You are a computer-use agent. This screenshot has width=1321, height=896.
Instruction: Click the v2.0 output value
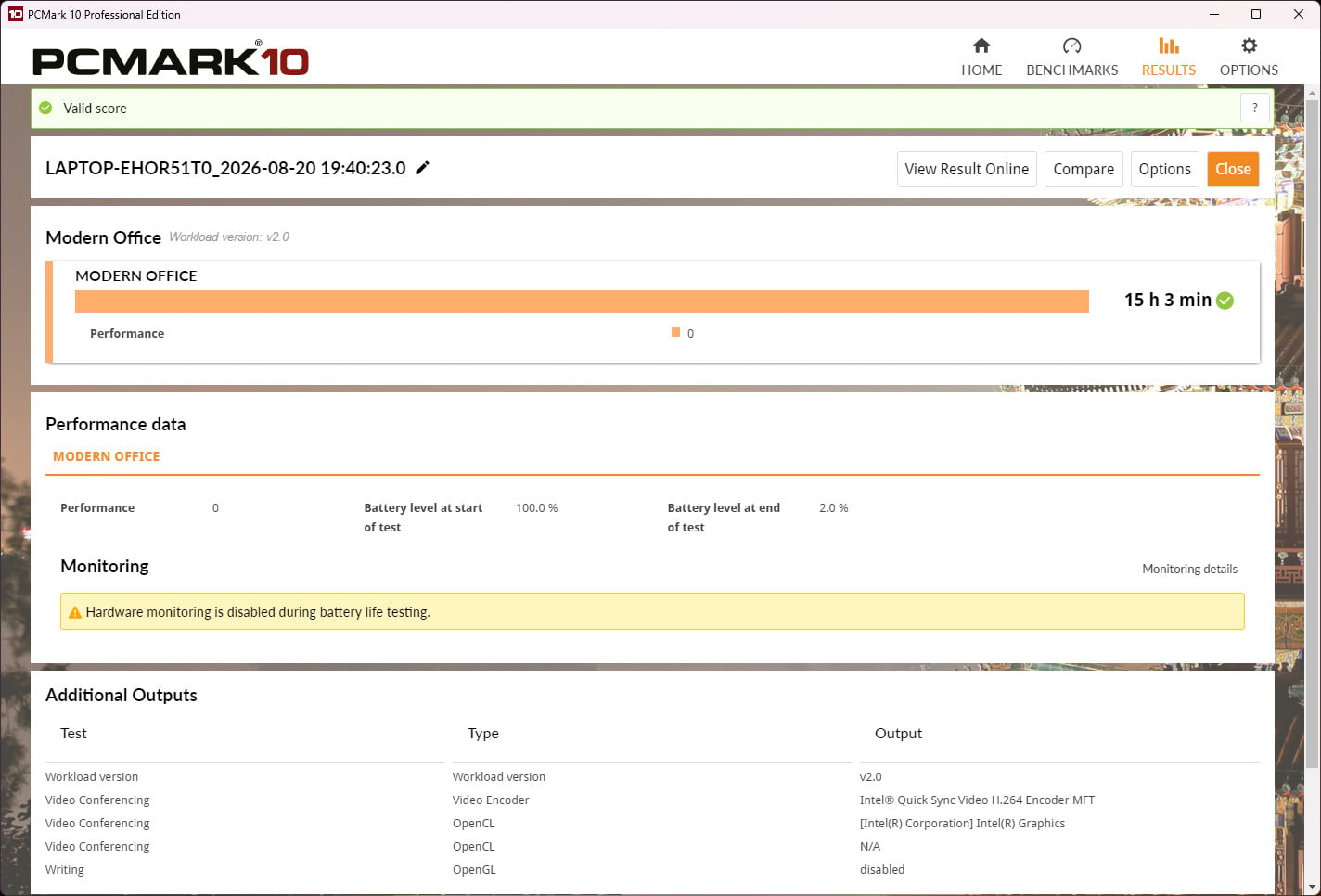tap(871, 776)
